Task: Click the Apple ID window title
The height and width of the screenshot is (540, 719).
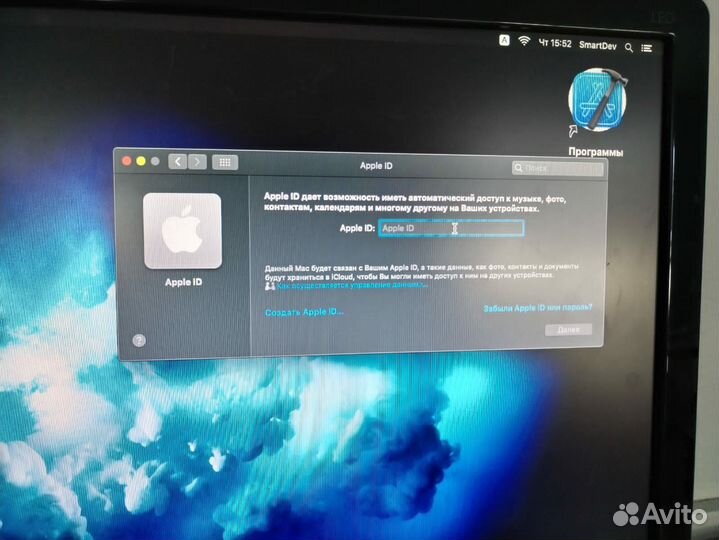Action: pos(376,166)
